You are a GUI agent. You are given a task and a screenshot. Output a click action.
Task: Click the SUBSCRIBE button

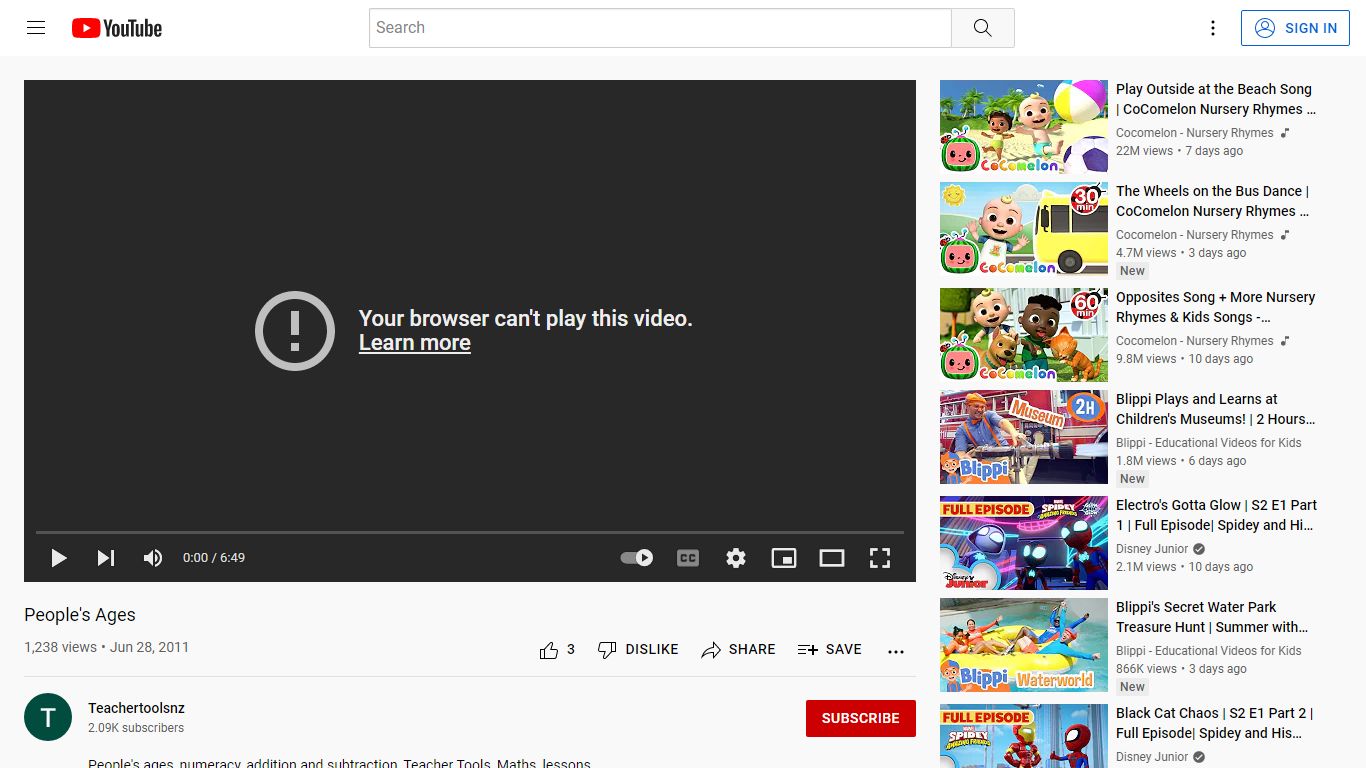[861, 718]
